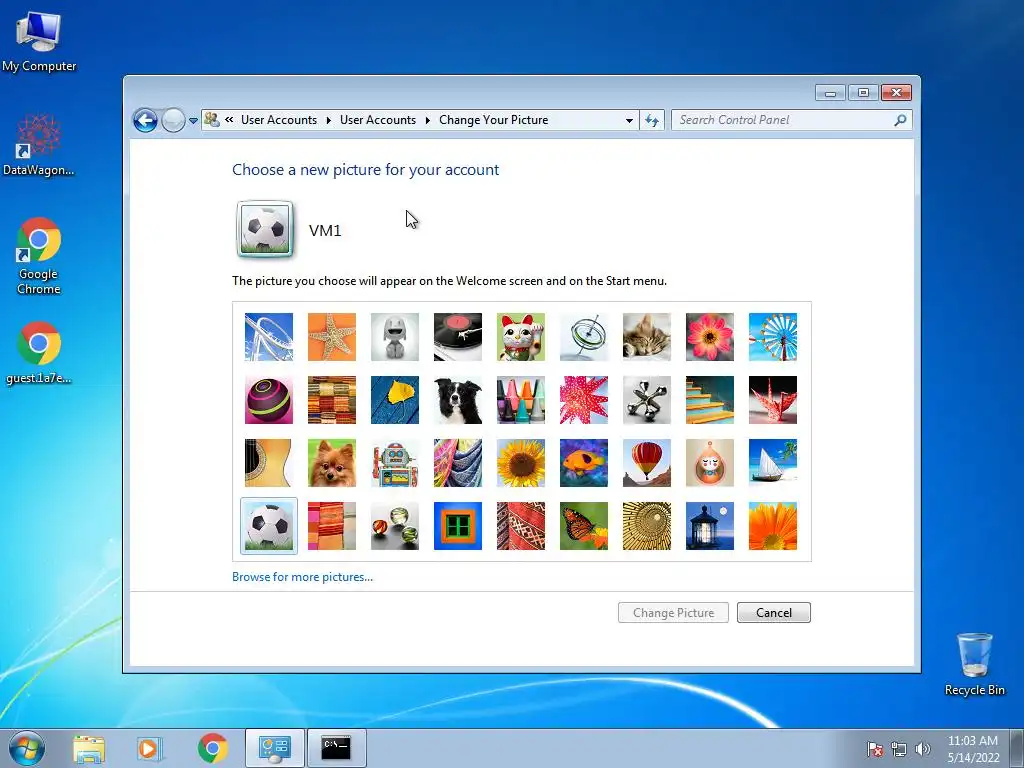
Task: Choose the black and white dog picture
Action: (x=458, y=400)
